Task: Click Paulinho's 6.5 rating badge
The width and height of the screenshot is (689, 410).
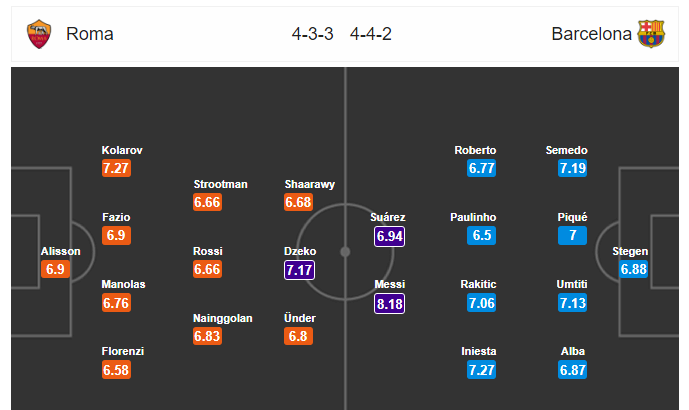Action: tap(482, 236)
